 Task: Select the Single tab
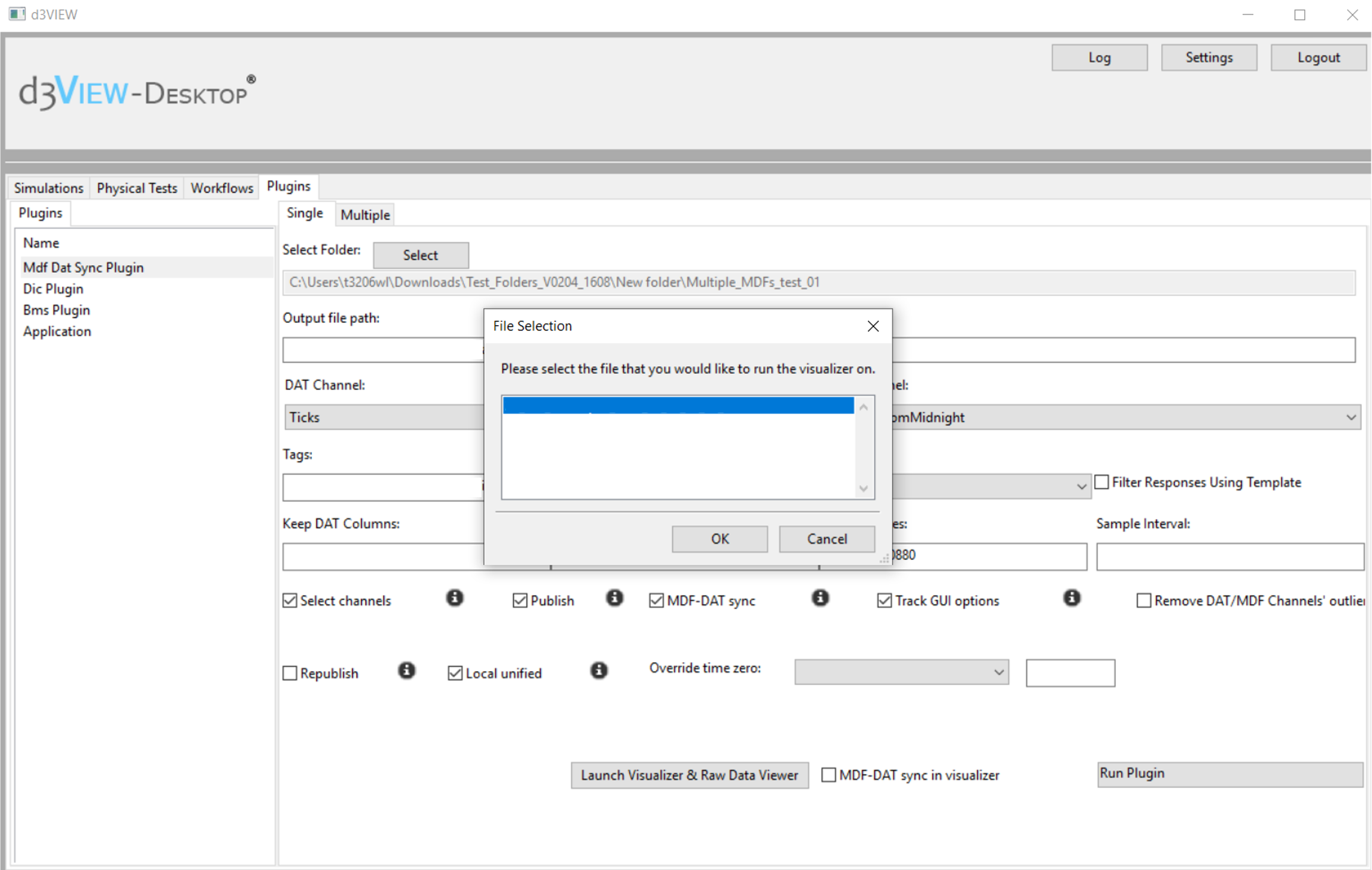(305, 213)
